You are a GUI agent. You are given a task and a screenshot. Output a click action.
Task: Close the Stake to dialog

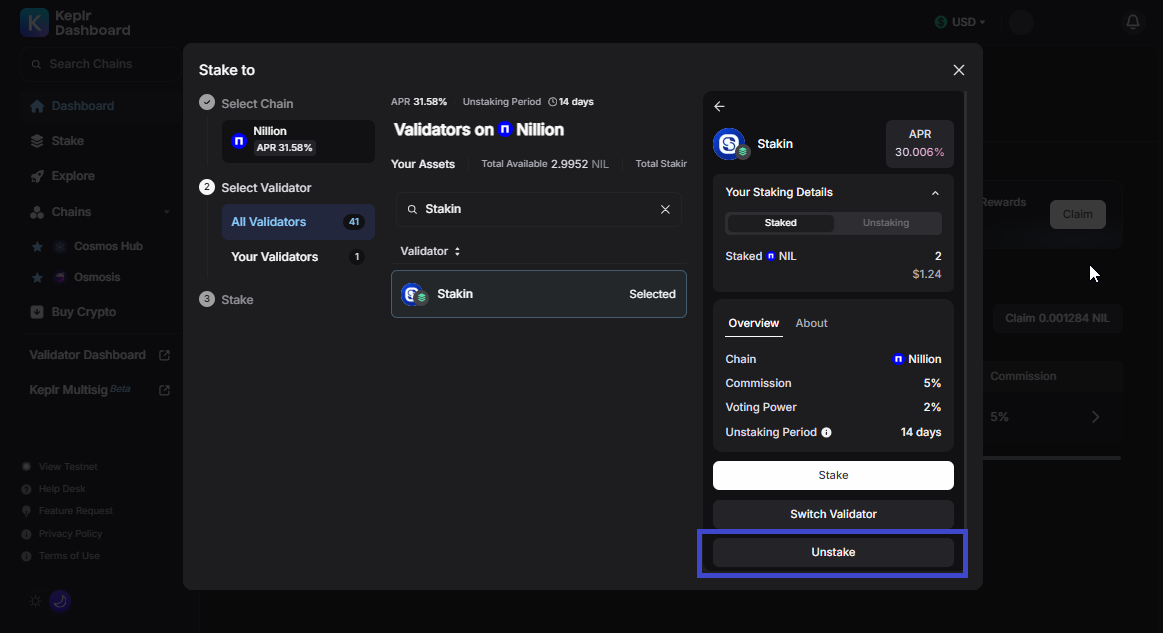959,70
